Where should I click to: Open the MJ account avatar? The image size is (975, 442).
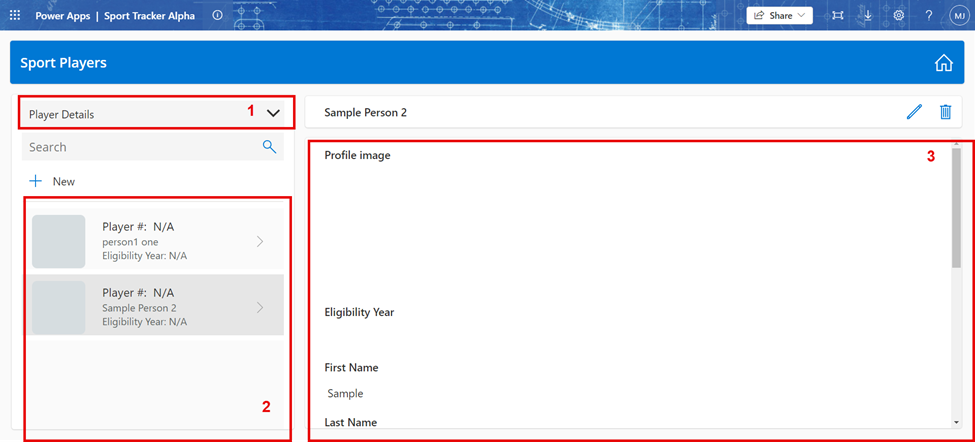958,16
